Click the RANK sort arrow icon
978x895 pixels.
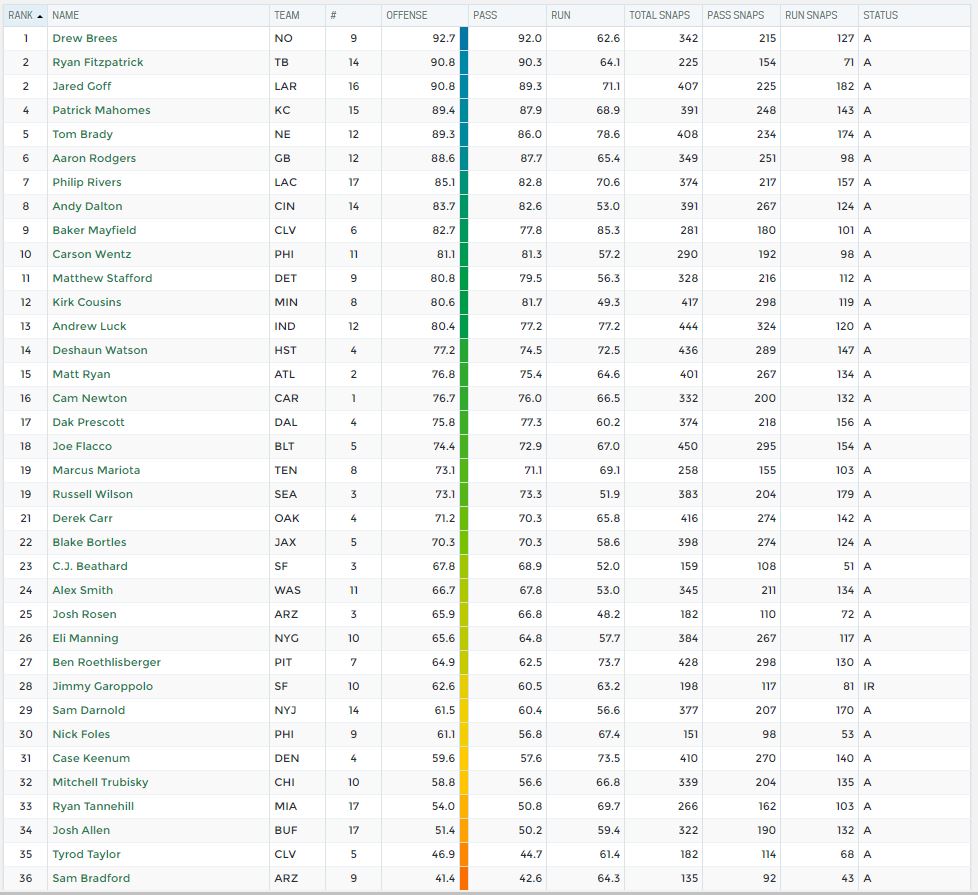coord(39,16)
